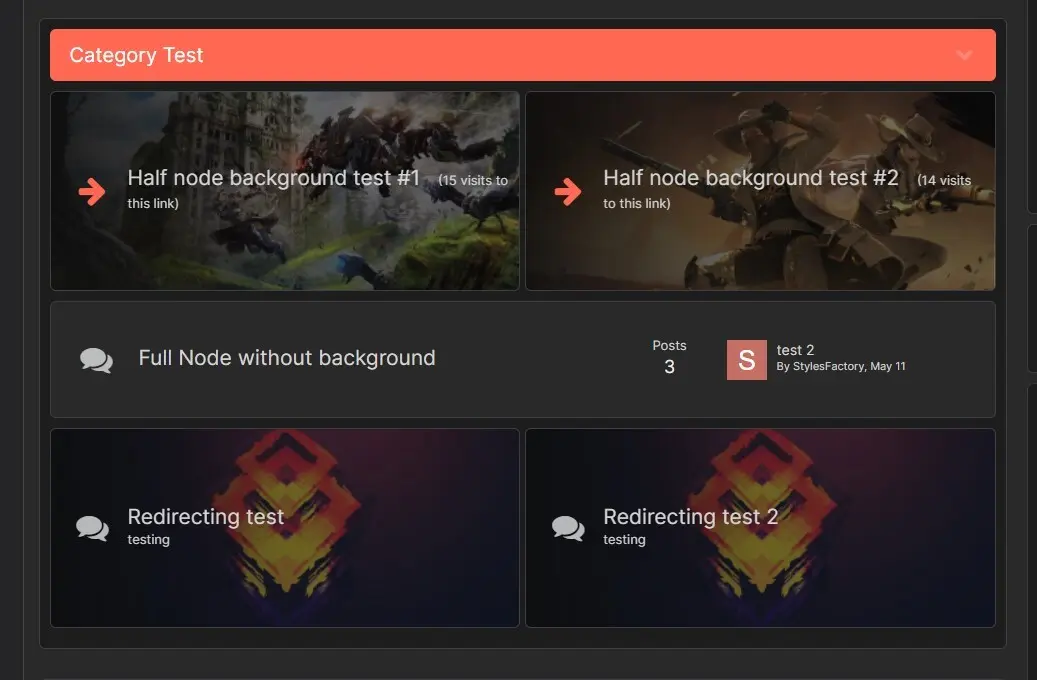Collapse the Category Test section chevron

tap(964, 56)
